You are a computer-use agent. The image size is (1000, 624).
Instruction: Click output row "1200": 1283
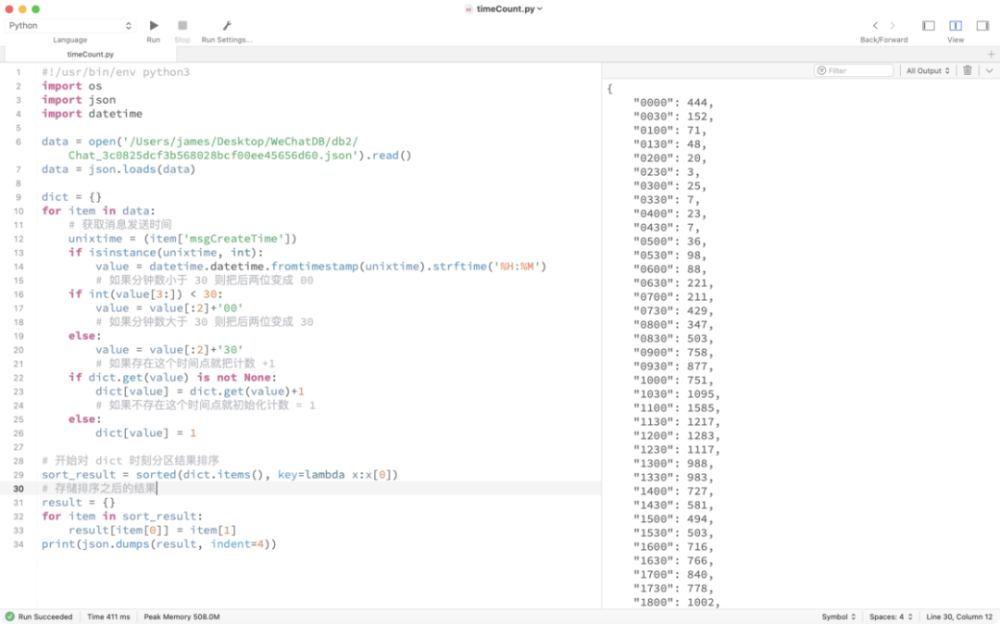pos(677,436)
